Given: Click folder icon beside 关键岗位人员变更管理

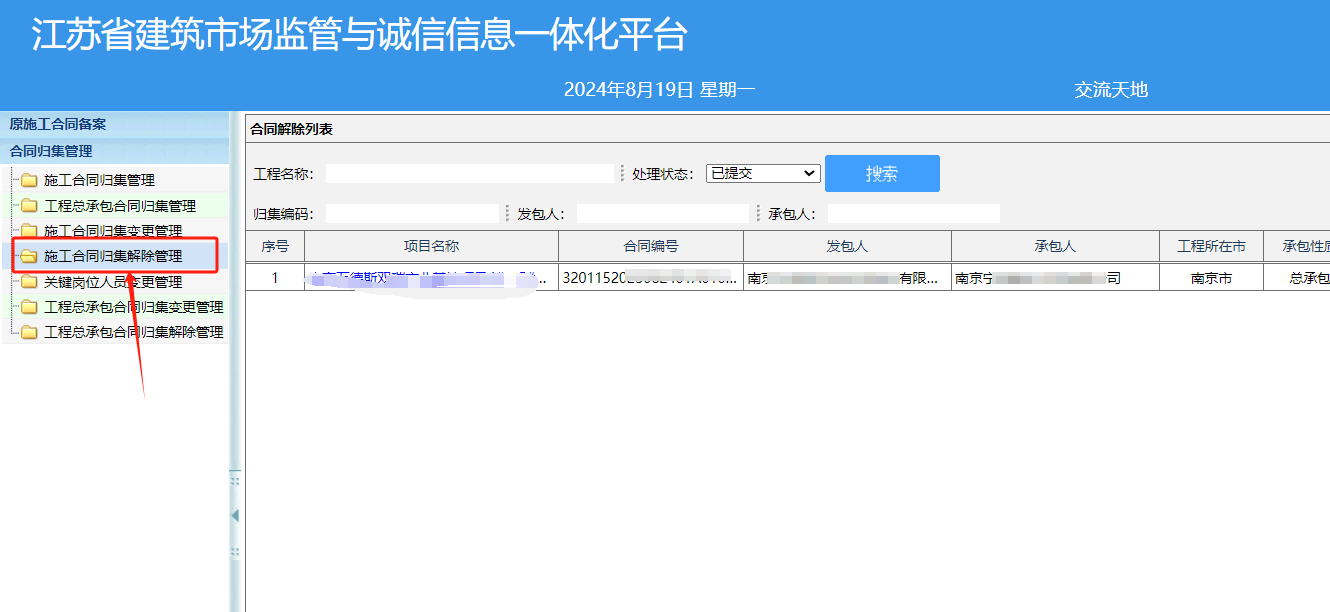Looking at the screenshot, I should [29, 282].
